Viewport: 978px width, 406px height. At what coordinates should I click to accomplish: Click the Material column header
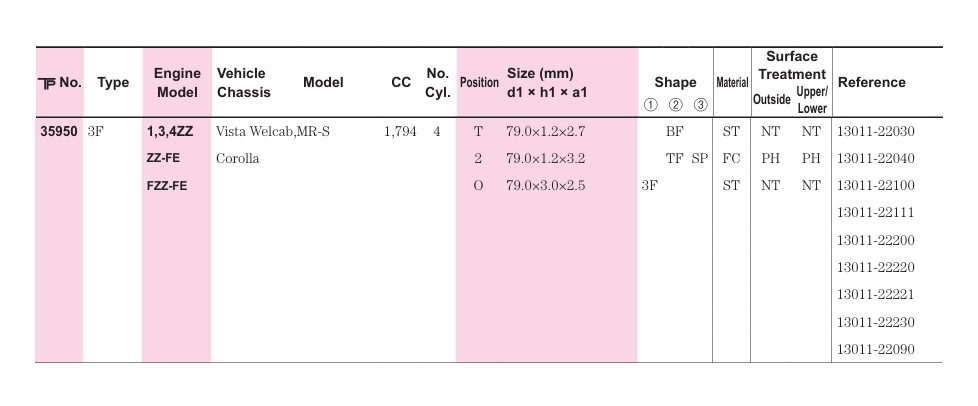[732, 82]
